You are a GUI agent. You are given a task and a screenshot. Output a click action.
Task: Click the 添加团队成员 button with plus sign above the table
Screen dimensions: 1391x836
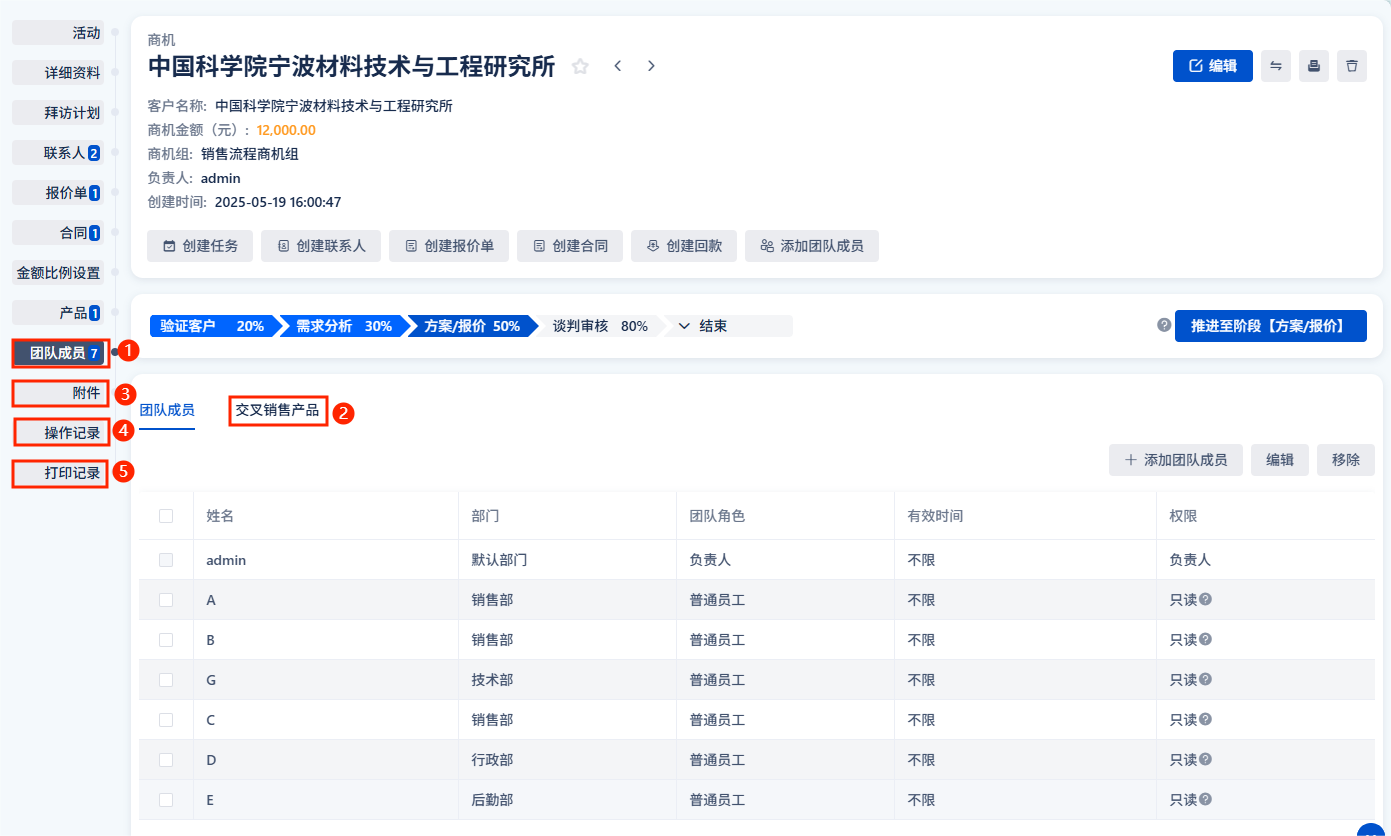(x=1176, y=460)
